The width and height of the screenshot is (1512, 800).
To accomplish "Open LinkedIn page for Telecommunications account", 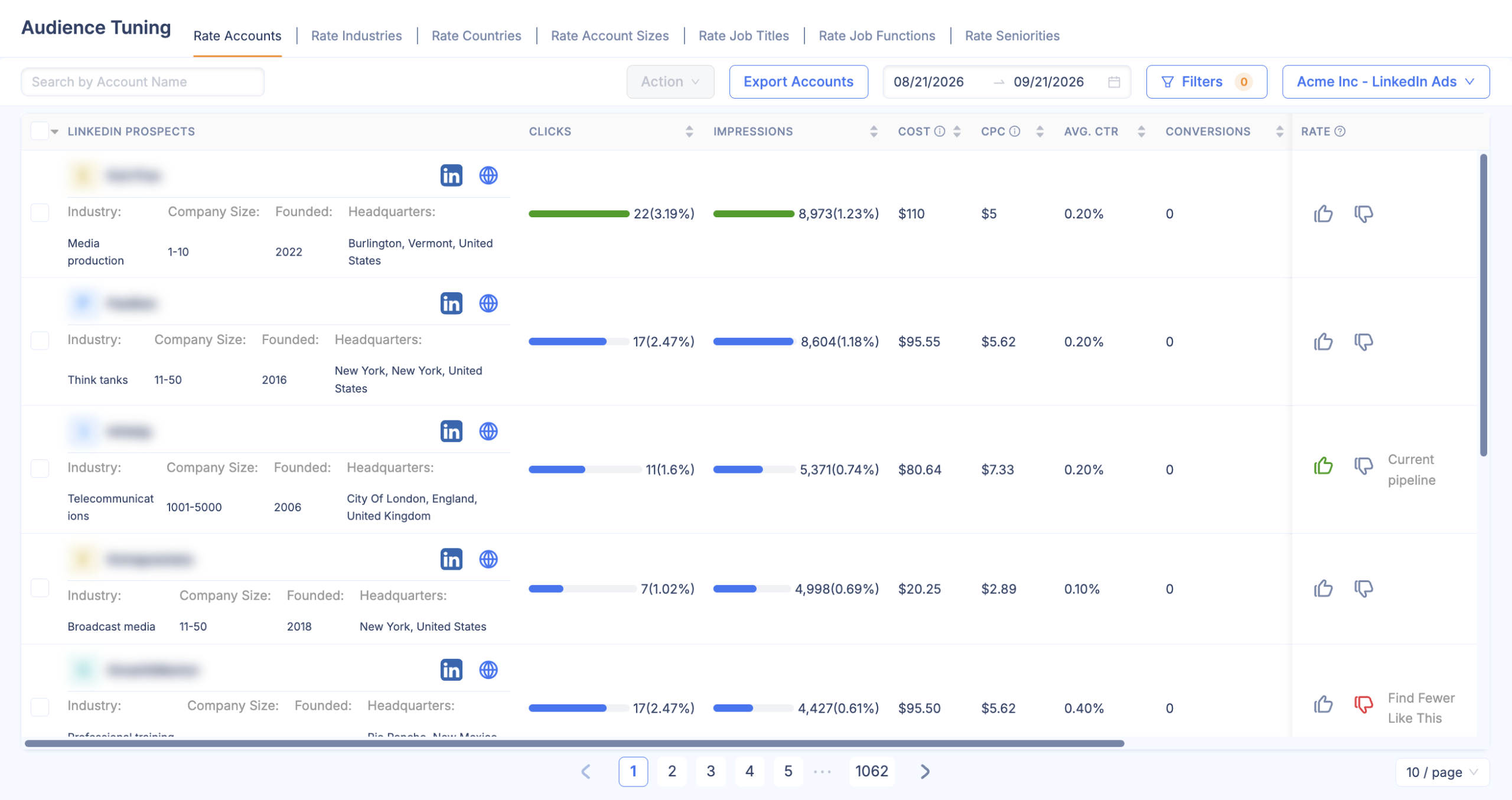I will (451, 432).
